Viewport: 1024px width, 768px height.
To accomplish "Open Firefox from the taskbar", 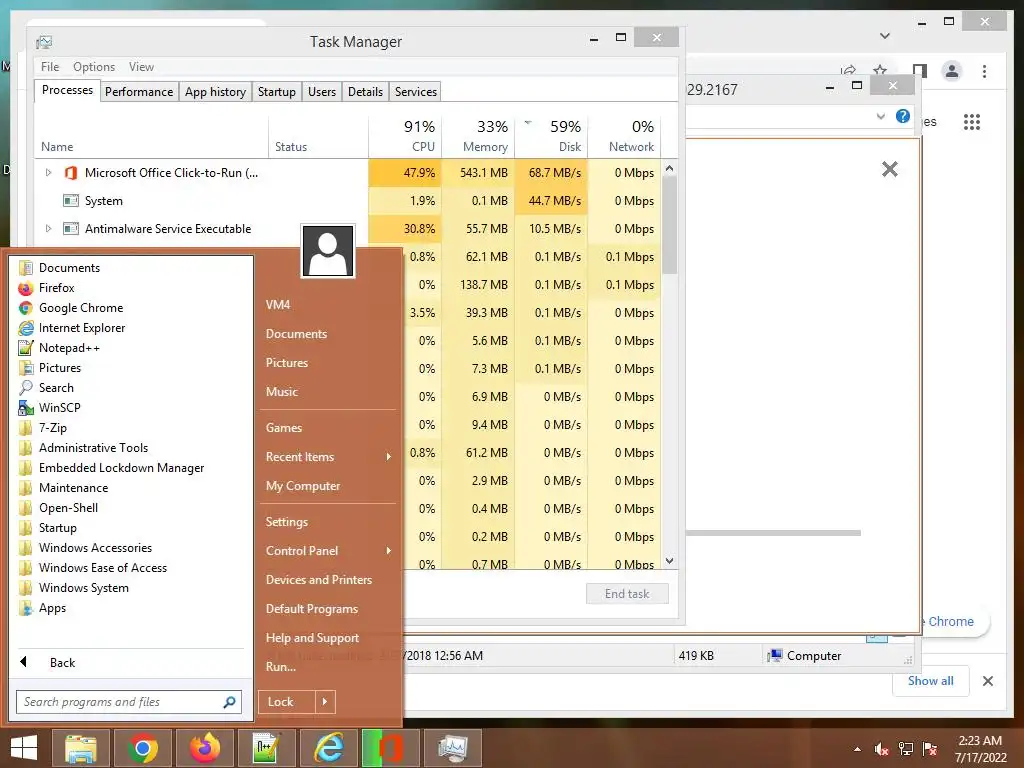I will point(204,748).
